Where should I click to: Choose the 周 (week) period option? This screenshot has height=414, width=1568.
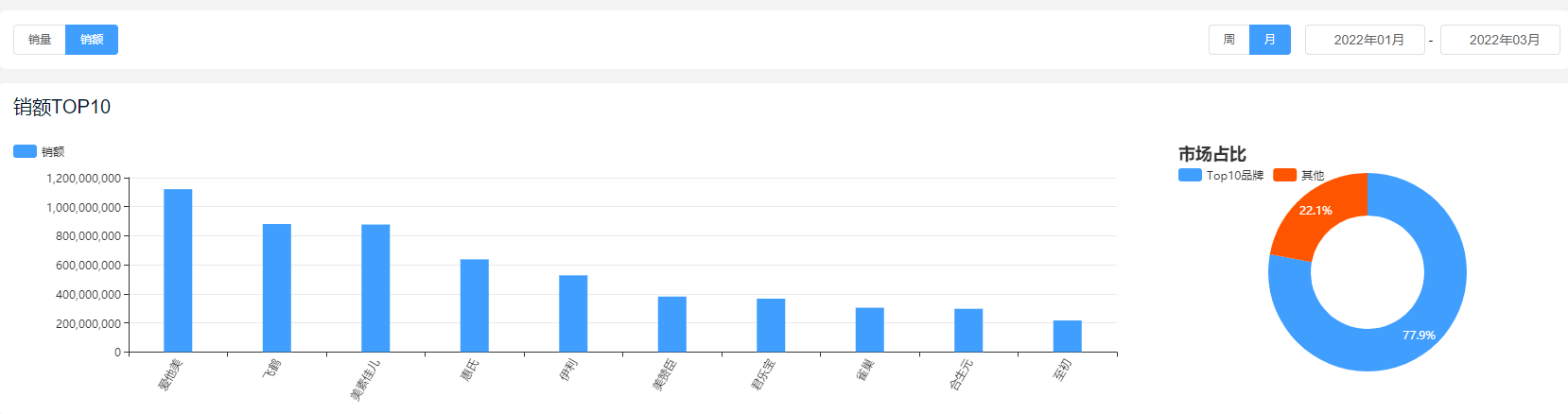click(1228, 40)
